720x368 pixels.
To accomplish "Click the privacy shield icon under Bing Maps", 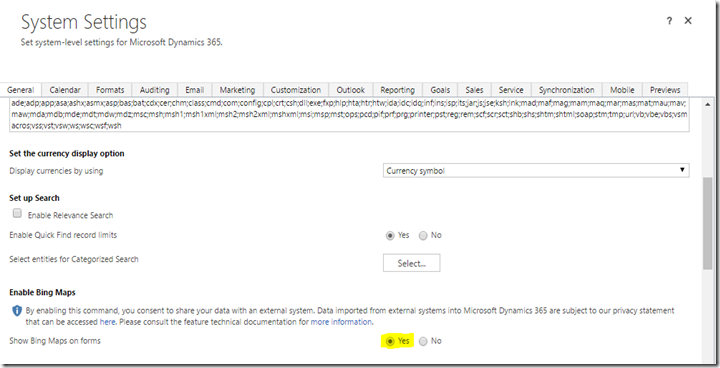I will (17, 311).
